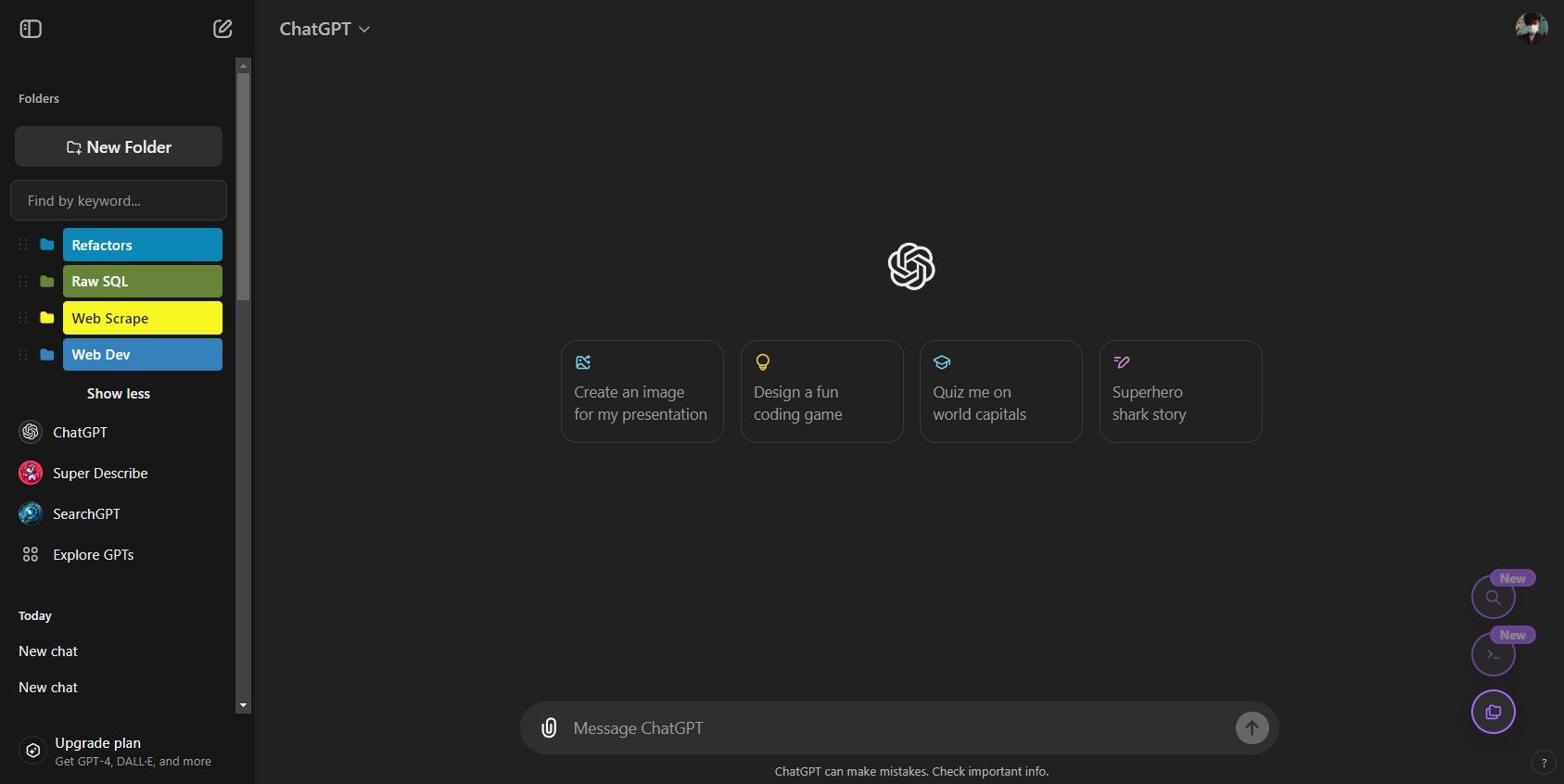
Task: Click the yellow folder icon beside Web Scrape
Action: (47, 318)
